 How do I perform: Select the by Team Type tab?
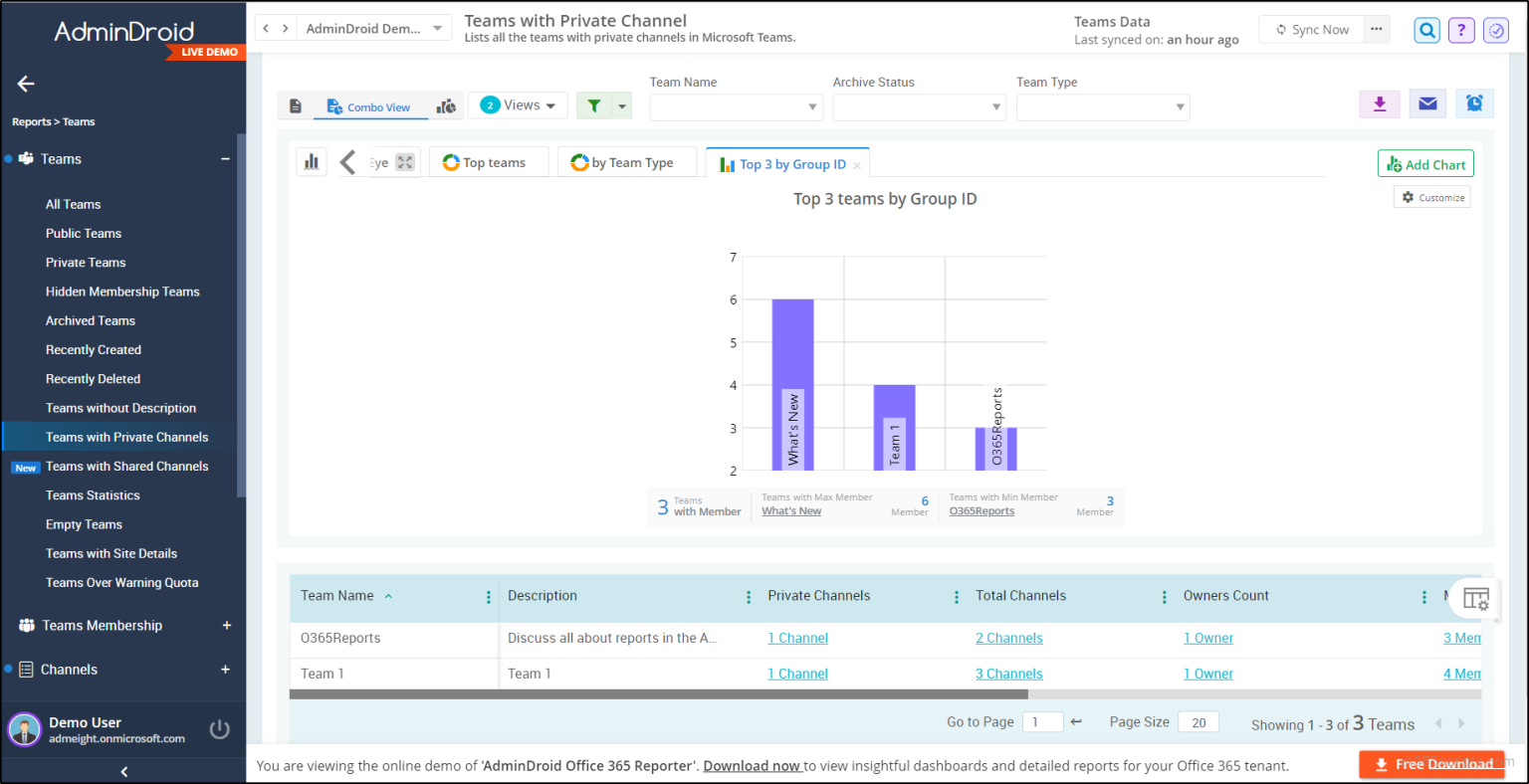(623, 163)
